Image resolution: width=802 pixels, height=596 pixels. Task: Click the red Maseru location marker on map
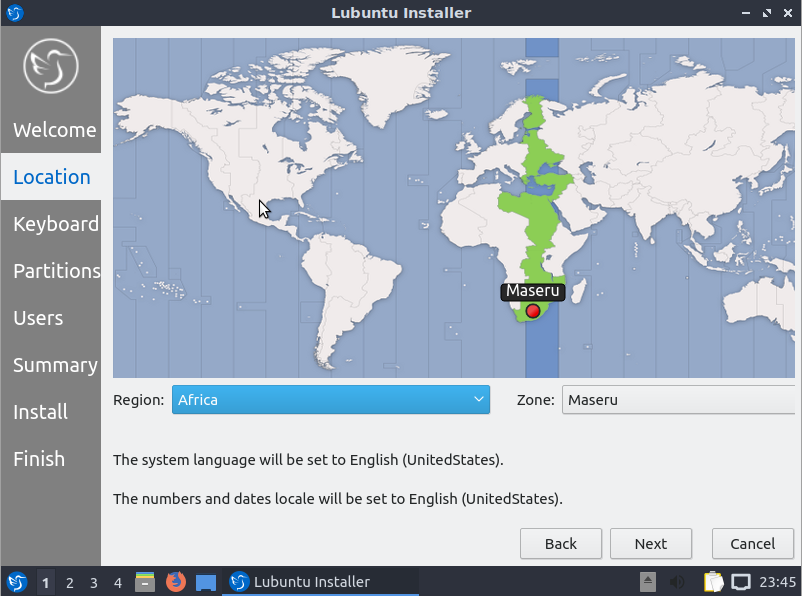(533, 311)
